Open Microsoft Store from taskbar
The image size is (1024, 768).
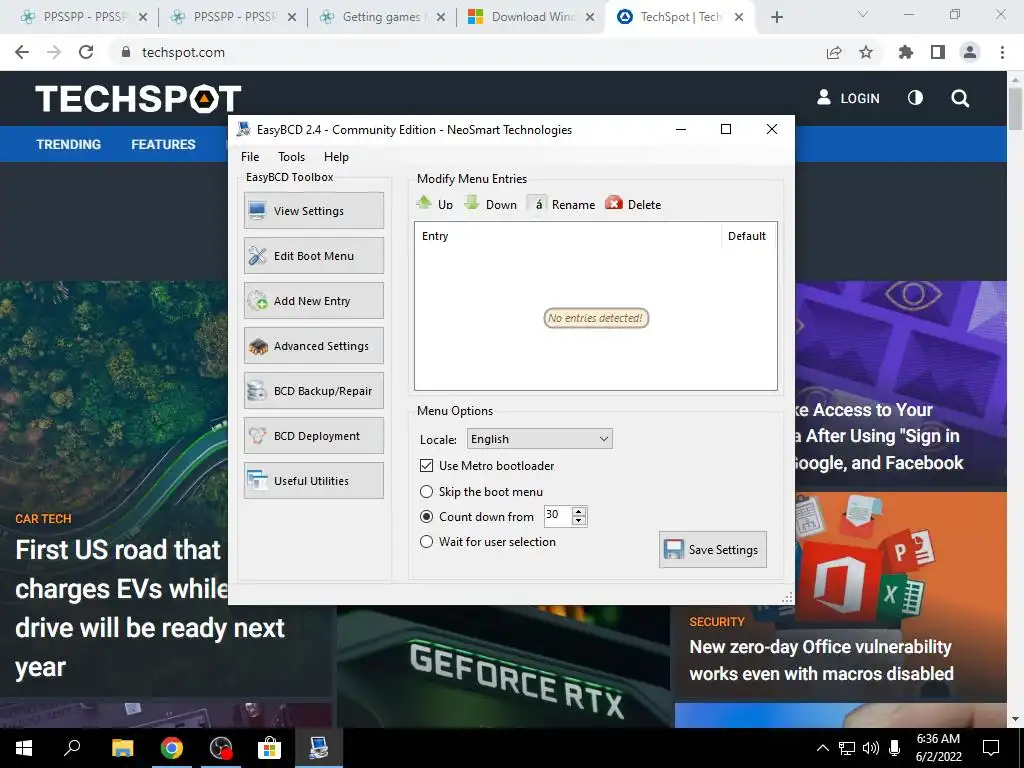click(268, 748)
